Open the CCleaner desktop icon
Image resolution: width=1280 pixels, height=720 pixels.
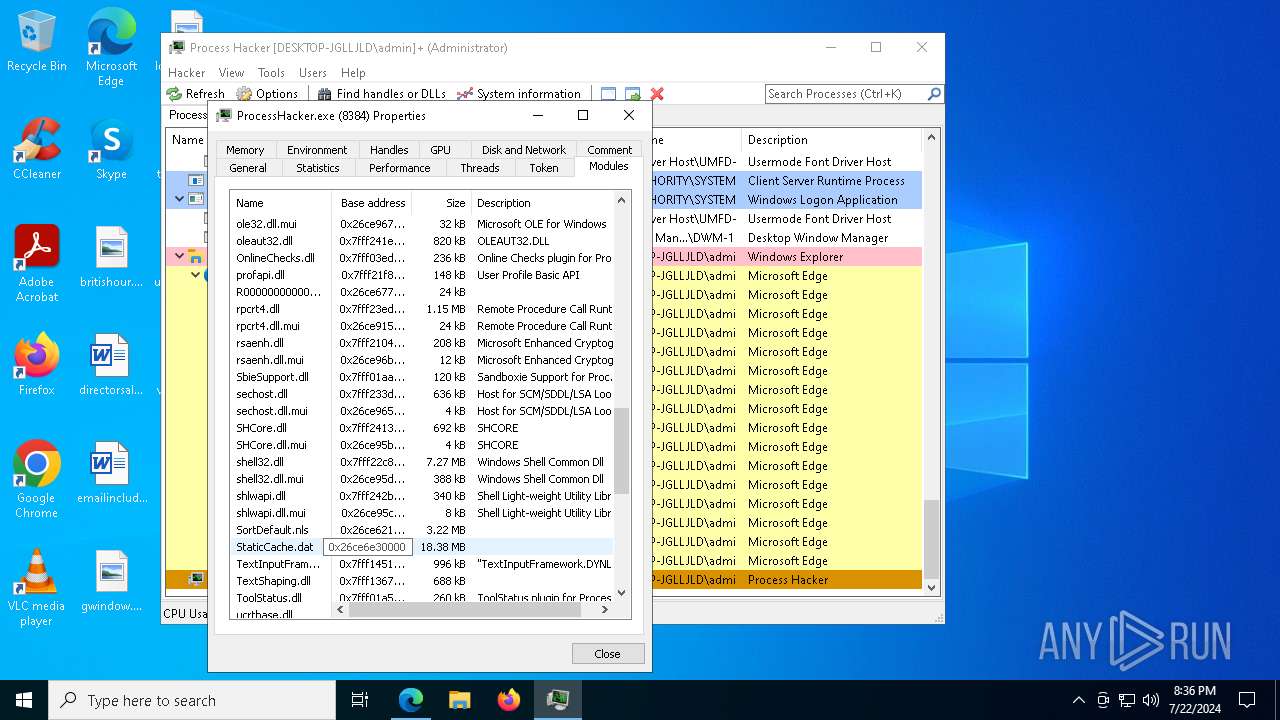36,149
